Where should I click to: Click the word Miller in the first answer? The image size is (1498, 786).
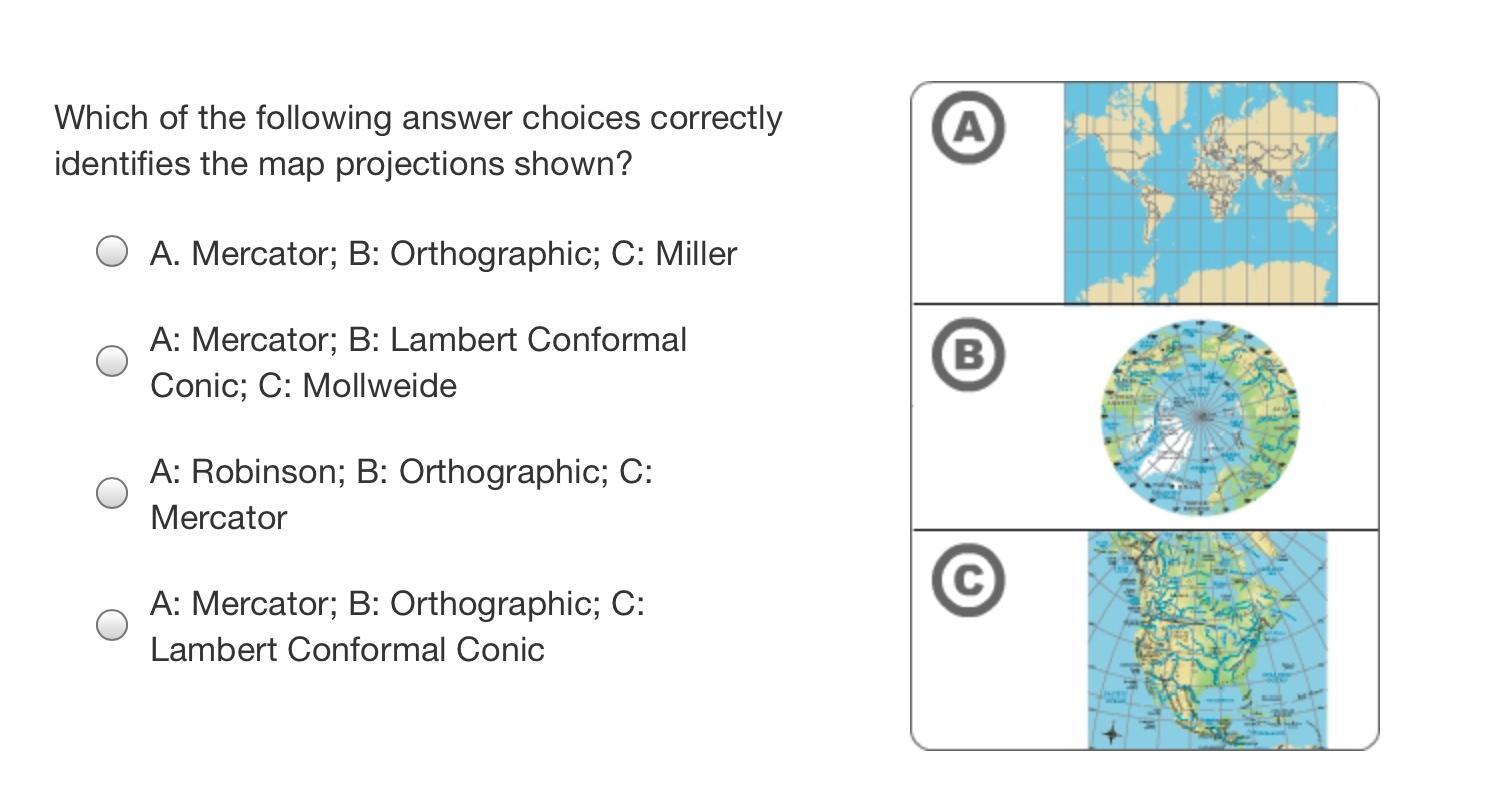click(696, 254)
